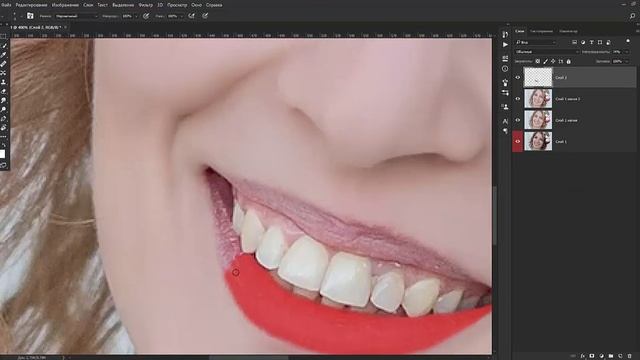
Task: Open the layer blend mode dropdown
Action: [x=547, y=52]
